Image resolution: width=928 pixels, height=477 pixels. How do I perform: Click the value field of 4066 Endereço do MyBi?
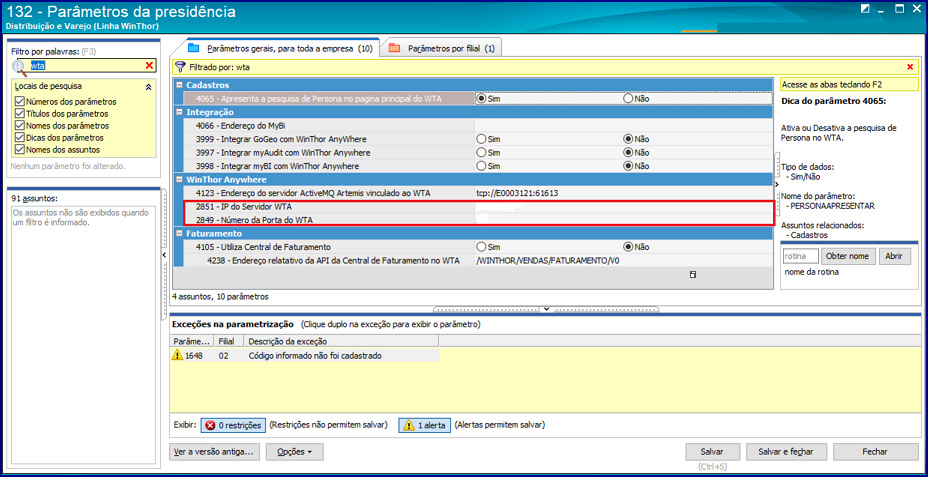coord(623,125)
